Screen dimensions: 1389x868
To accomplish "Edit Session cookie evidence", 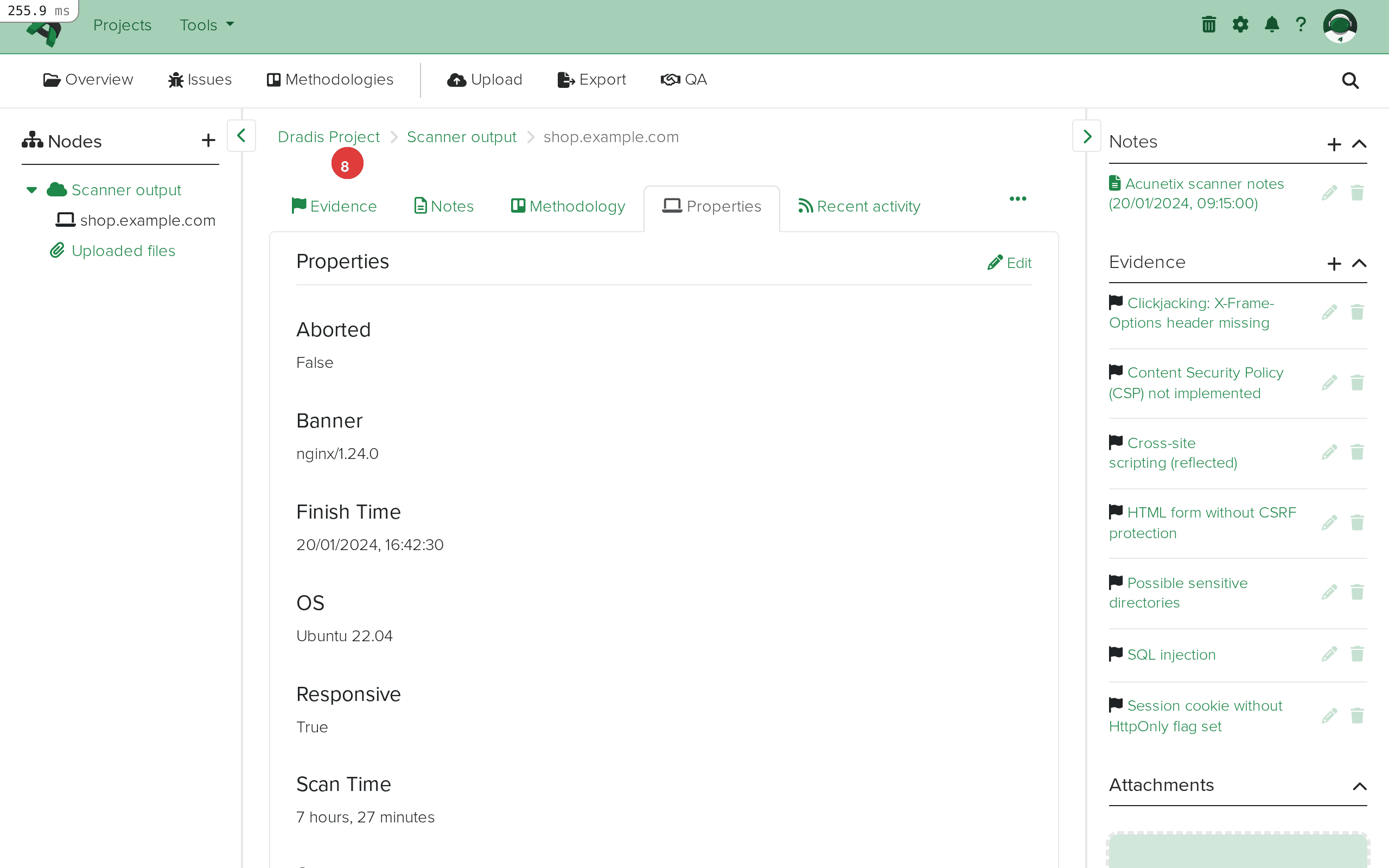I will click(1329, 716).
